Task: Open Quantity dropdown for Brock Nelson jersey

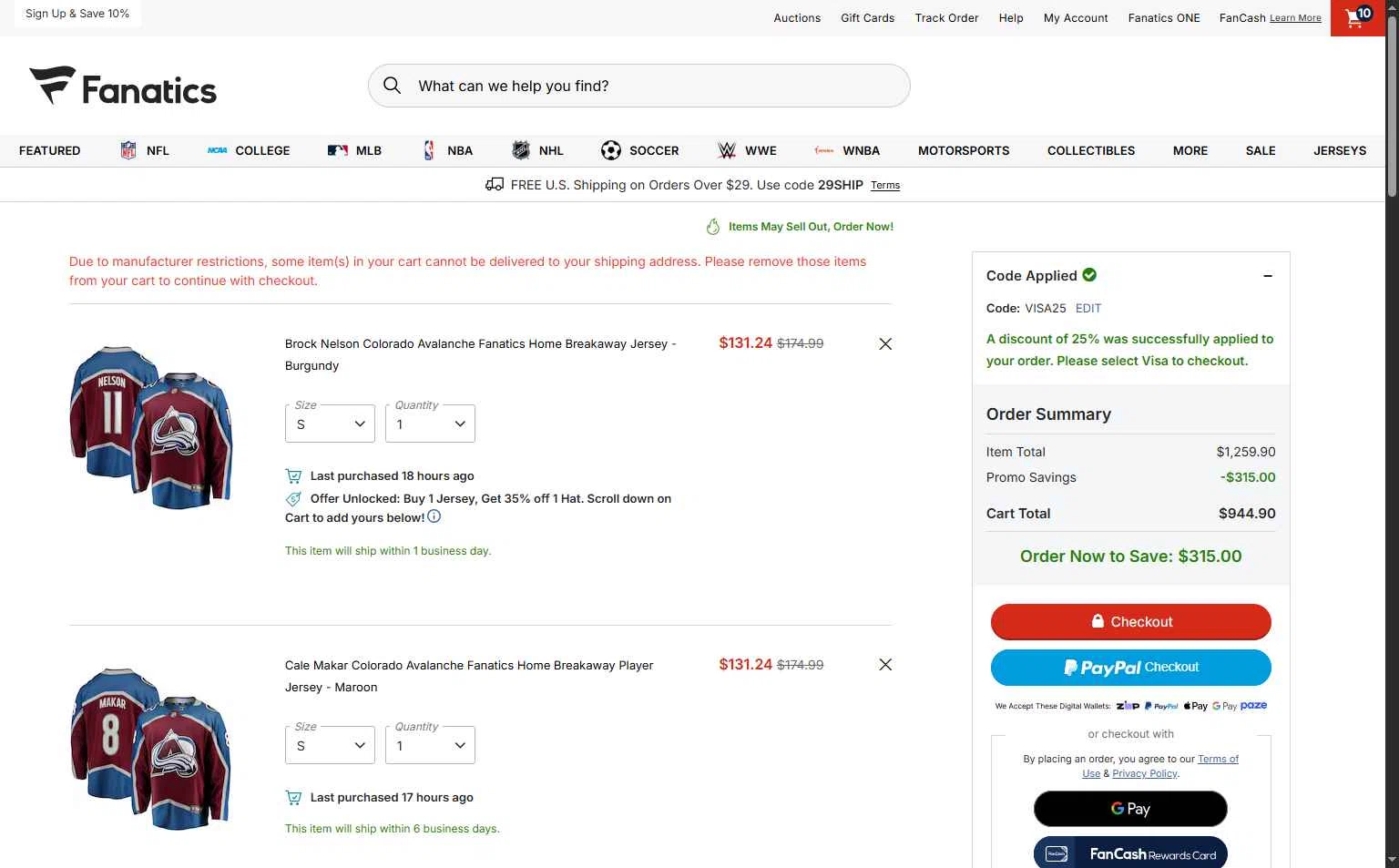Action: [430, 424]
